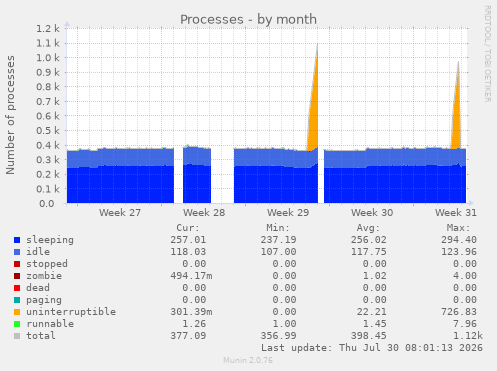Click the 'Week 27' x-axis label
497x371 pixels.
120,213
